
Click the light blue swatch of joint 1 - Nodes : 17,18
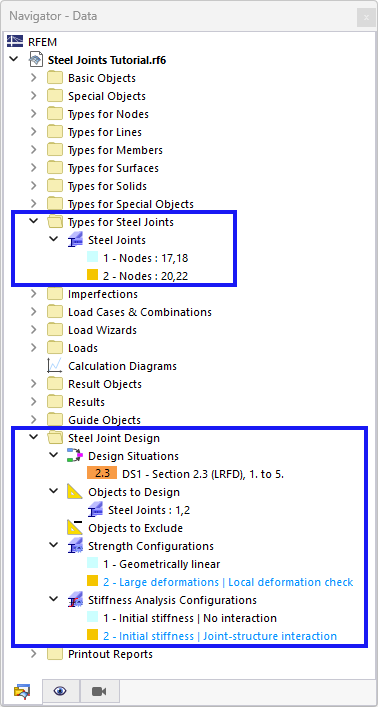coord(92,258)
